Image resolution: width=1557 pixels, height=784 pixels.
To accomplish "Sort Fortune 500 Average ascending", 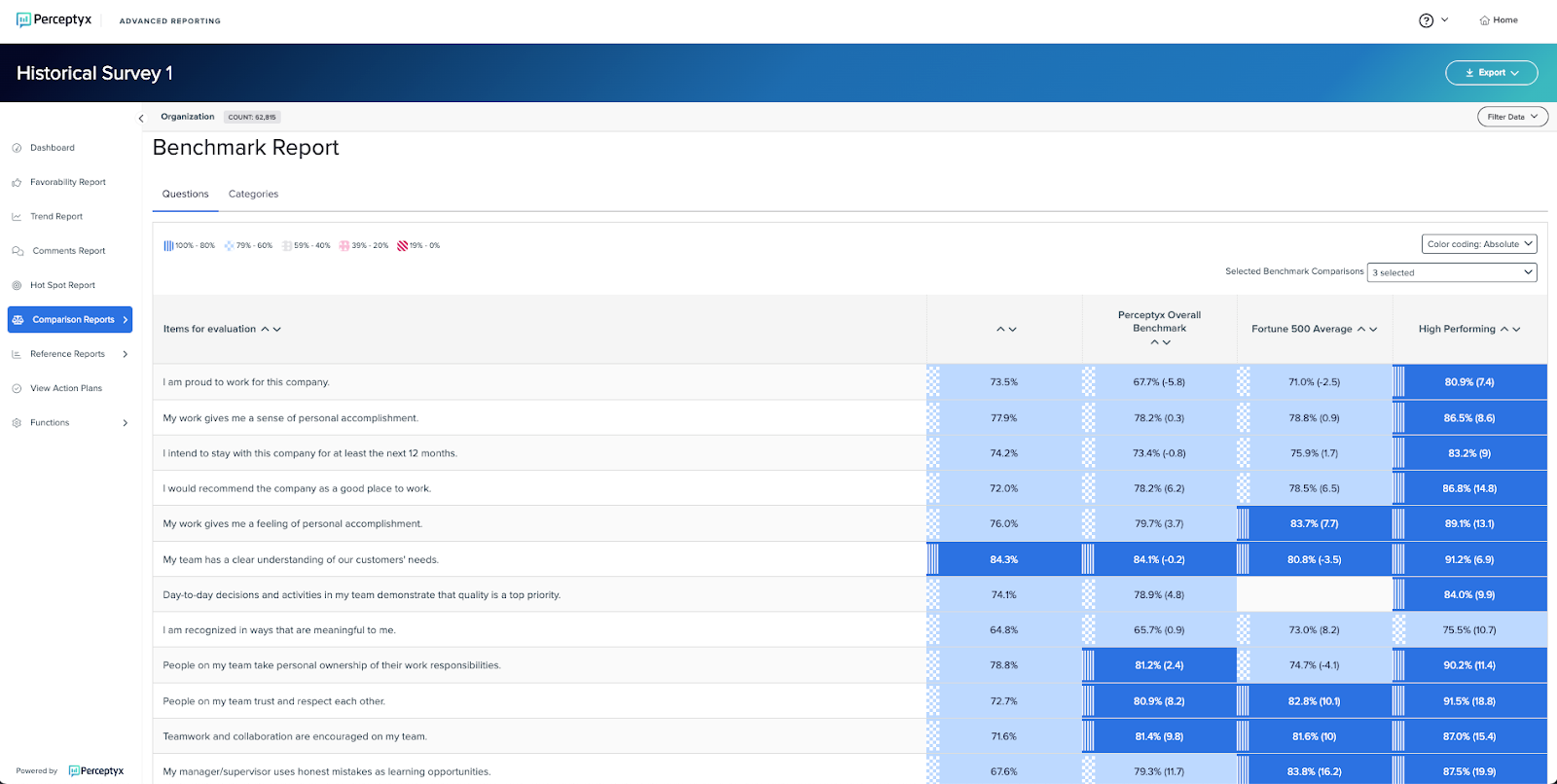I will (1360, 330).
